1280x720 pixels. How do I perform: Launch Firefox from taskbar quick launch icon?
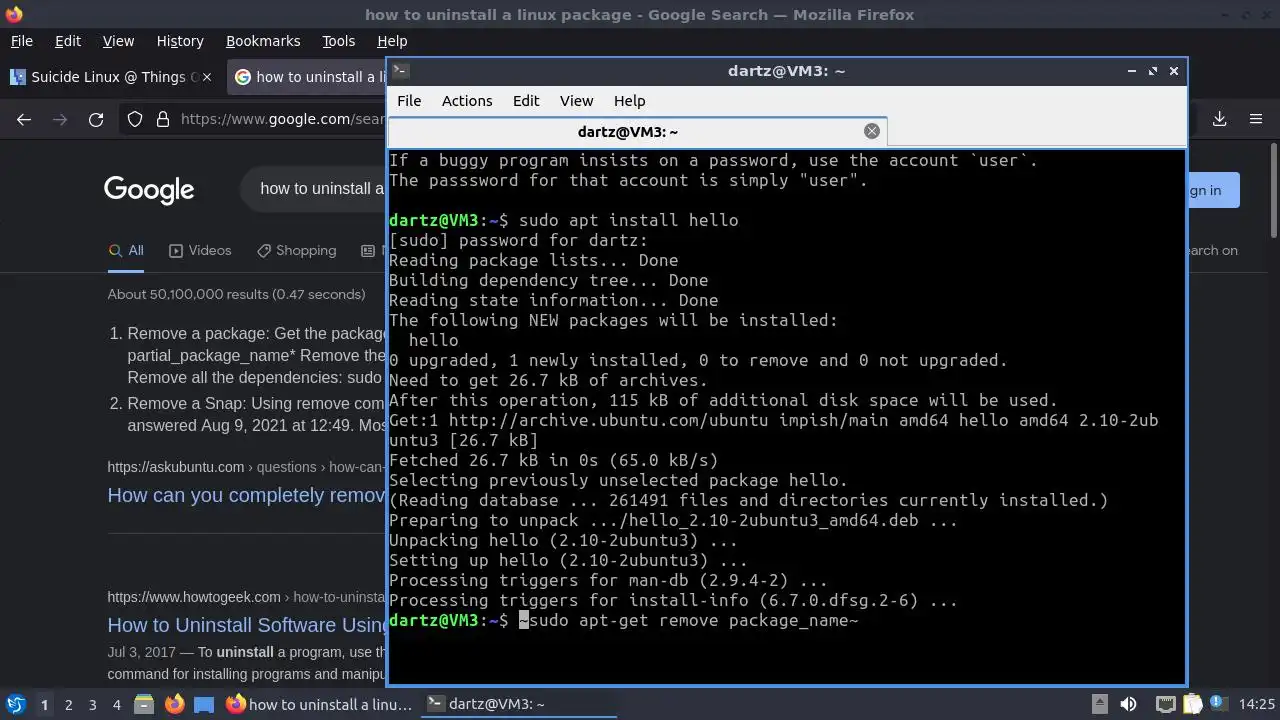(174, 704)
